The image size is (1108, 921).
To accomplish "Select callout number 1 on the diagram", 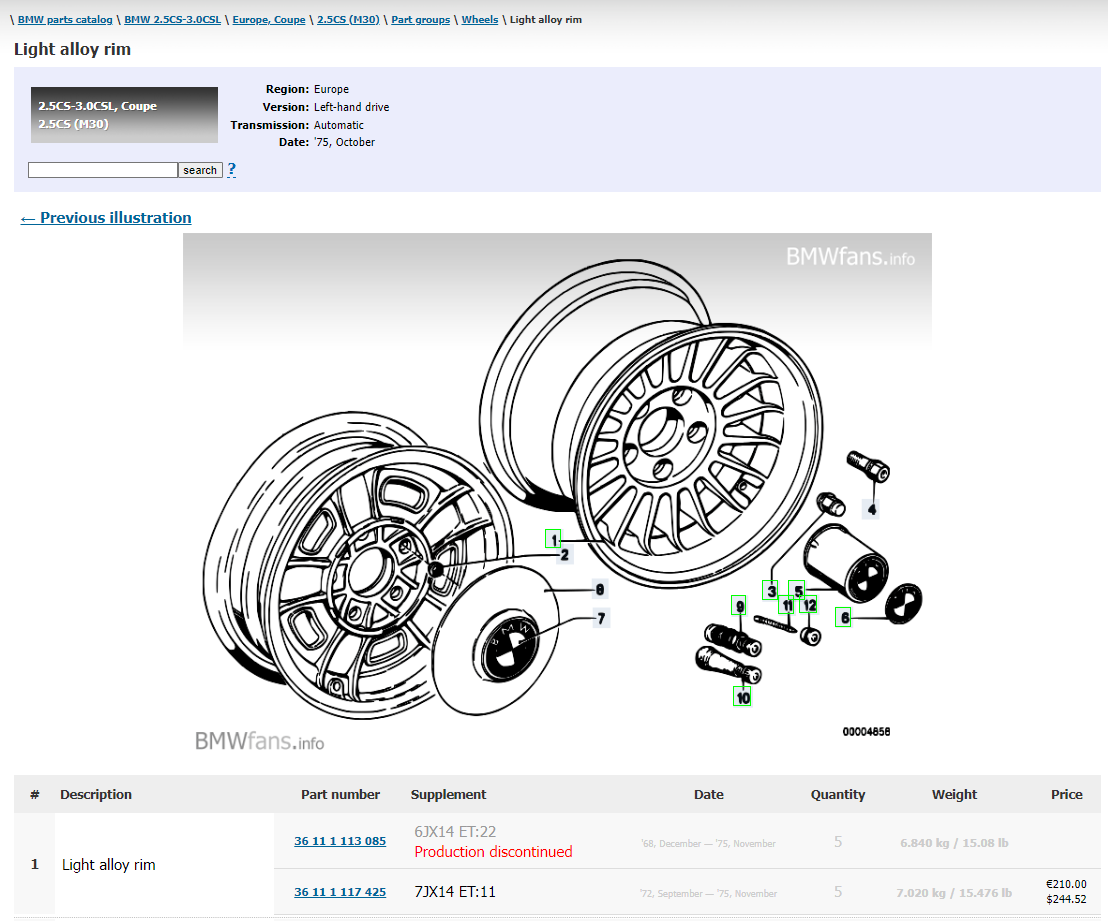I will coord(553,539).
